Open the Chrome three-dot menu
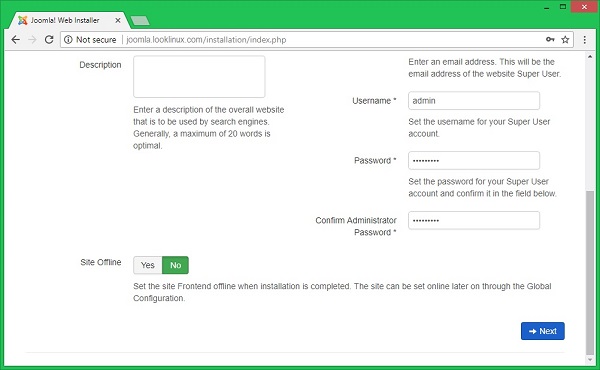 [x=585, y=39]
